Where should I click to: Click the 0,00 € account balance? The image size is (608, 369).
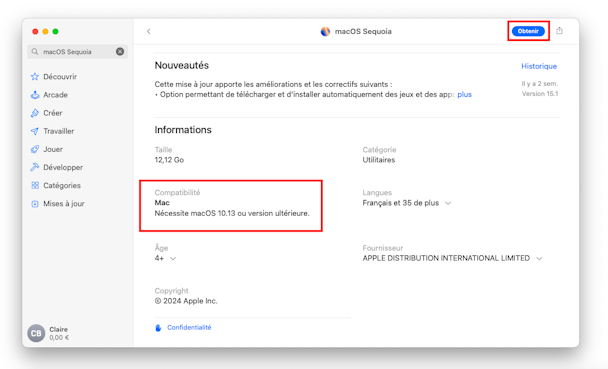[x=59, y=338]
